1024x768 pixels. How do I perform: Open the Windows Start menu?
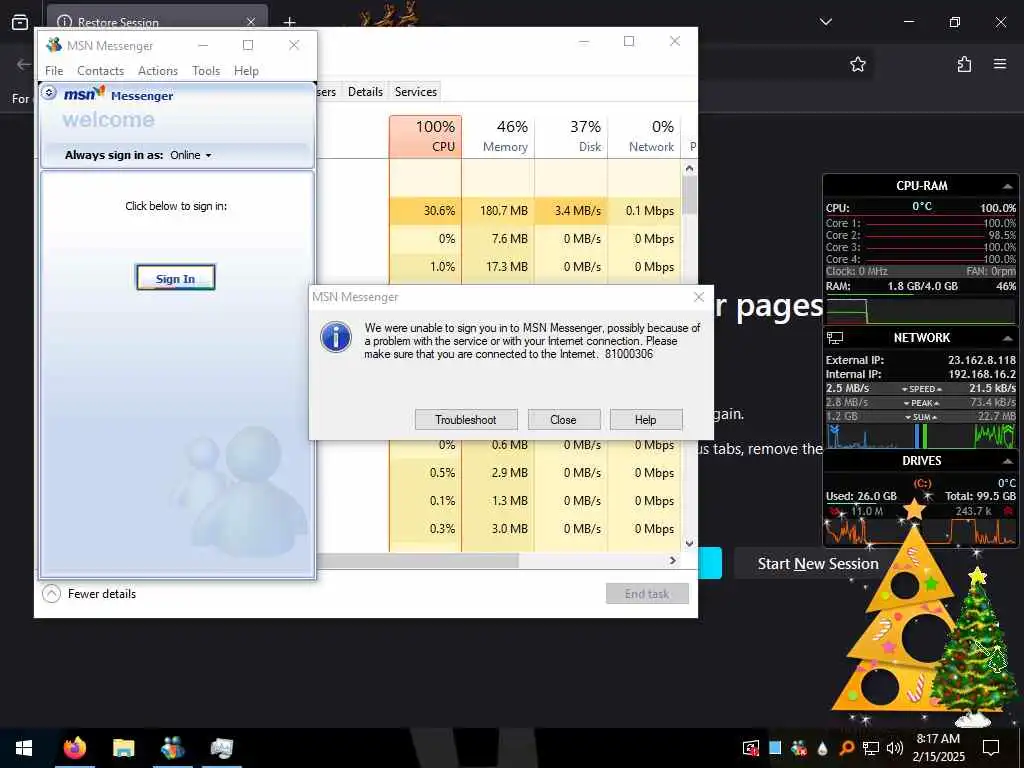24,748
